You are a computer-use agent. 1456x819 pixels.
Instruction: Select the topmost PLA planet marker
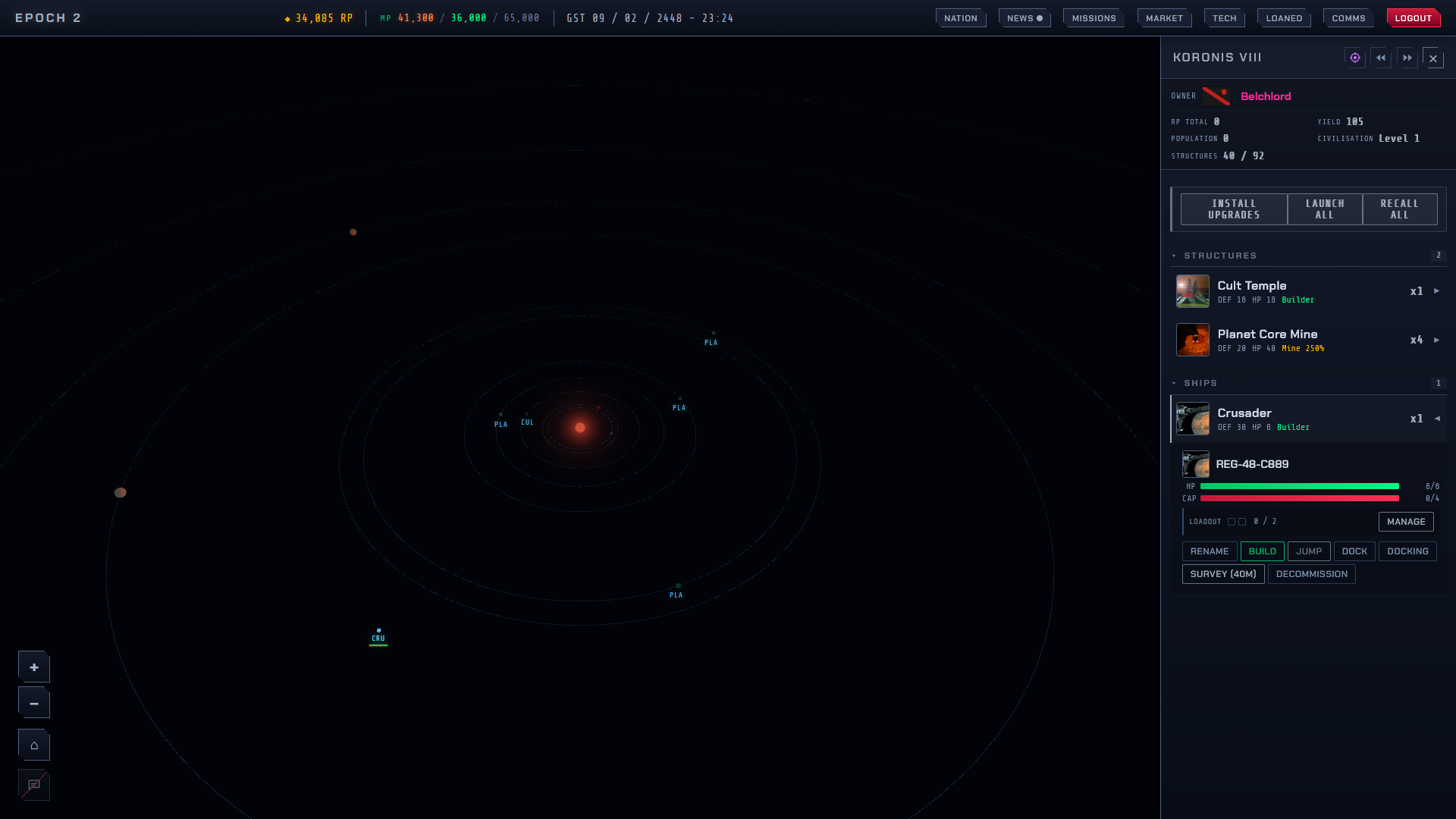coord(711,339)
